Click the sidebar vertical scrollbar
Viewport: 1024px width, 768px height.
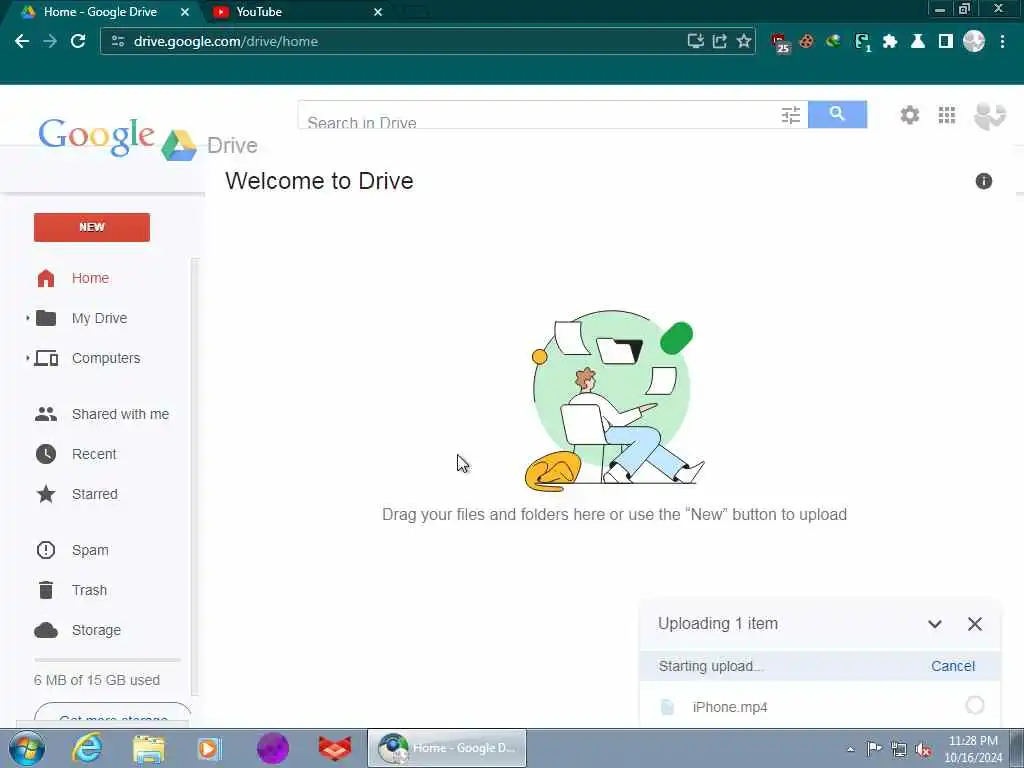coord(195,477)
